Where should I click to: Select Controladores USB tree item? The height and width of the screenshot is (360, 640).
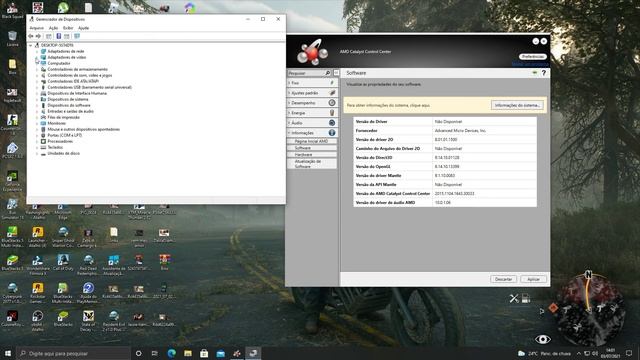click(x=89, y=87)
